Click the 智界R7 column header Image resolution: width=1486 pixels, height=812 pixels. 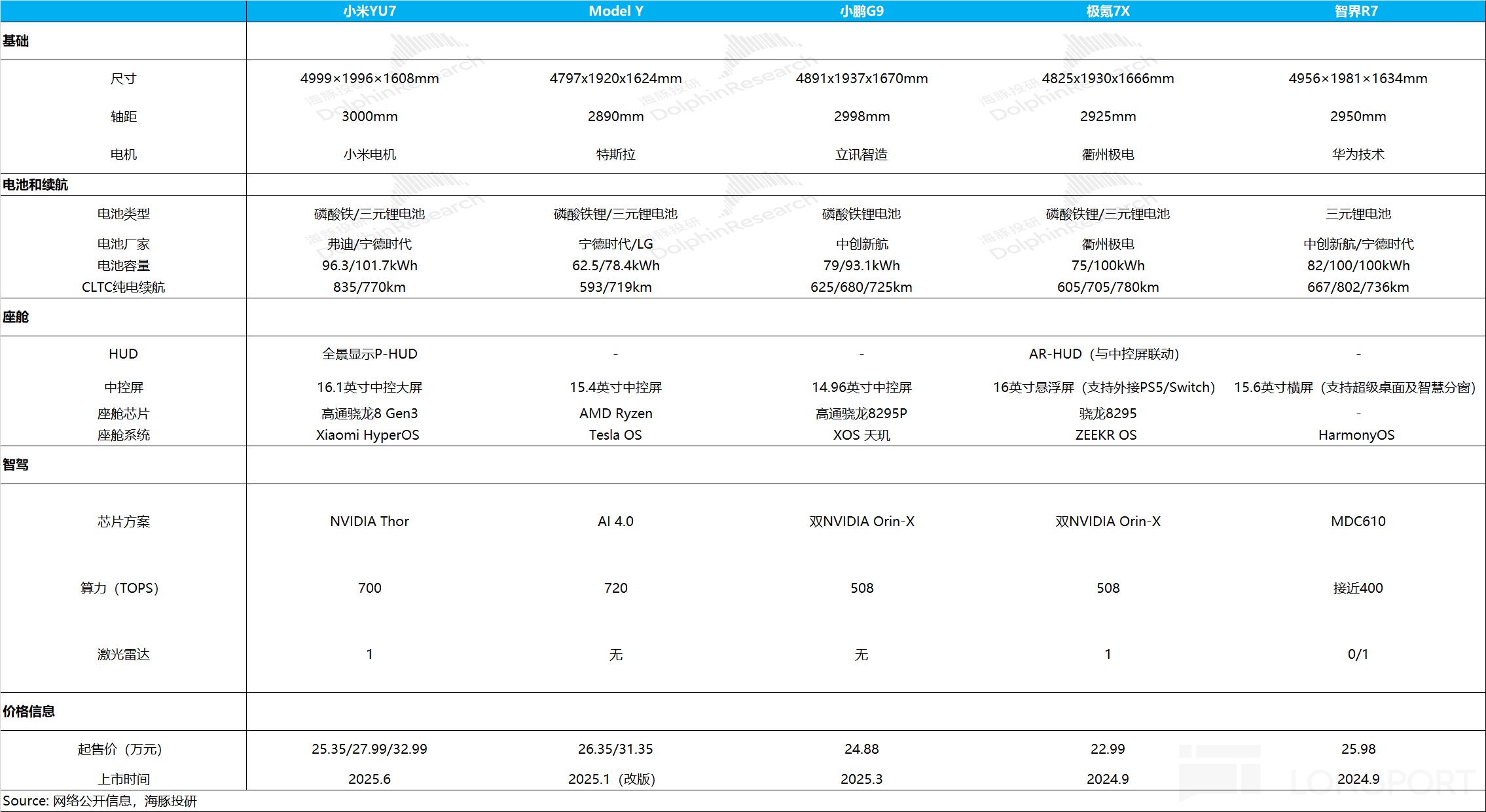click(x=1356, y=11)
